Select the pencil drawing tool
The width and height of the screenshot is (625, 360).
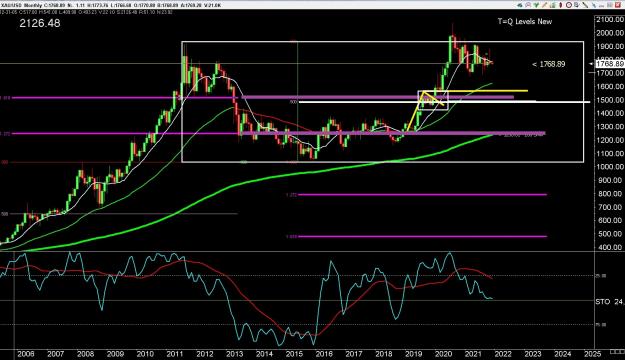click(544, 5)
